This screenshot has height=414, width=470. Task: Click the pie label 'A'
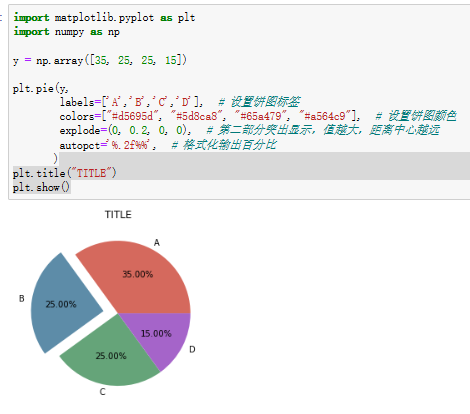point(157,243)
